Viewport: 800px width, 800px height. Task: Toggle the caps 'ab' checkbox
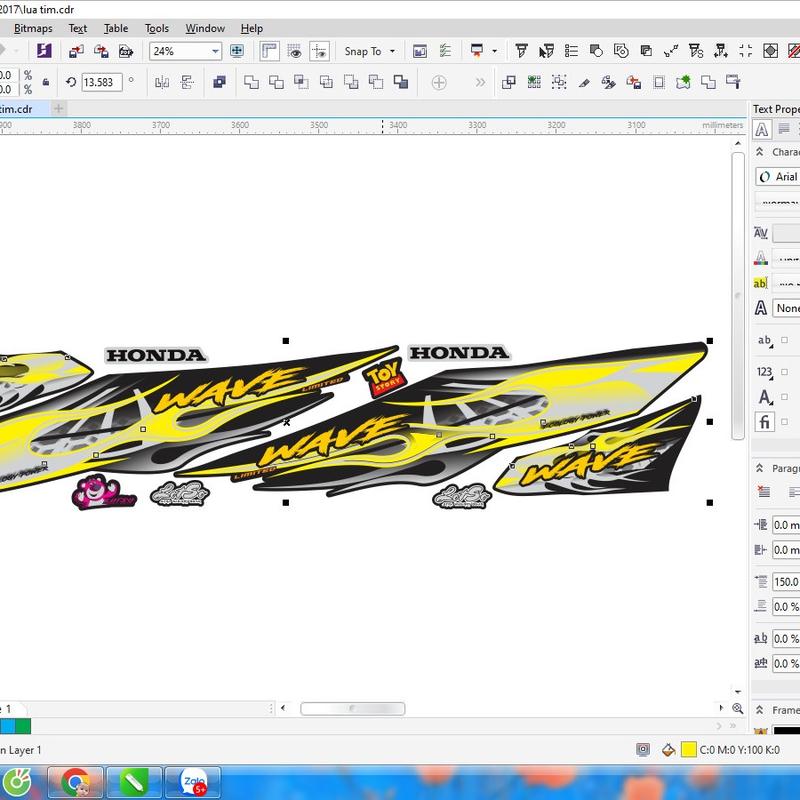click(784, 340)
